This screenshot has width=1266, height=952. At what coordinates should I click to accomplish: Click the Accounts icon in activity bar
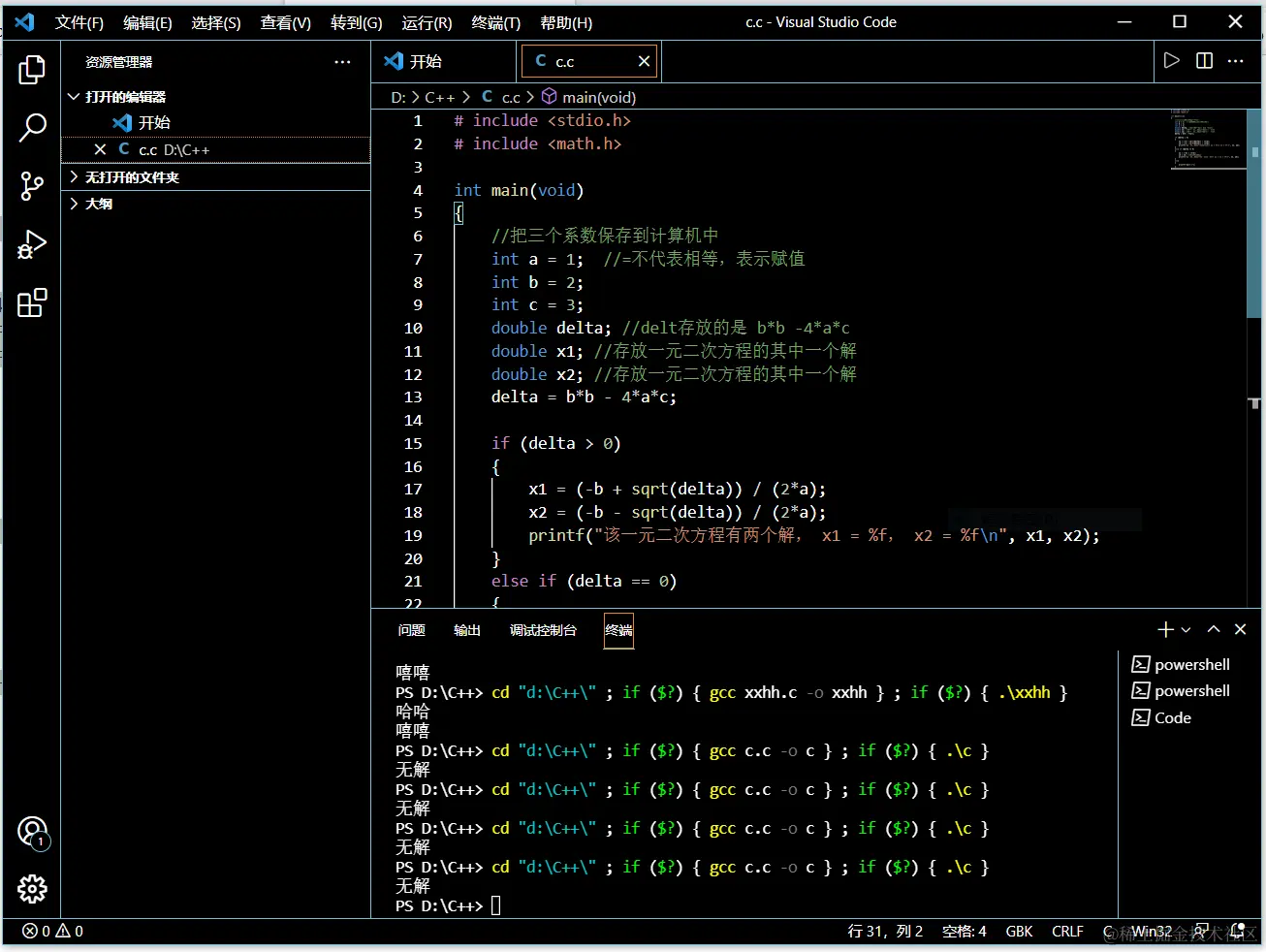[32, 832]
